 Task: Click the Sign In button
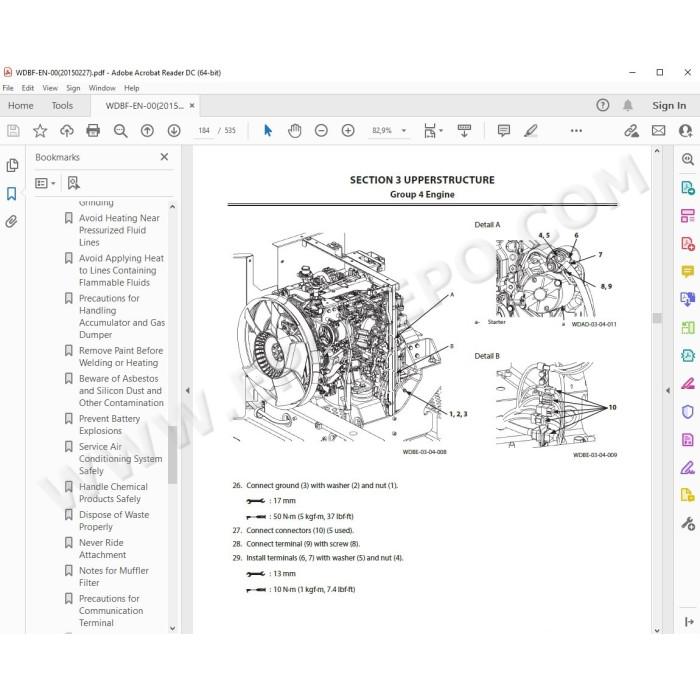click(x=669, y=105)
